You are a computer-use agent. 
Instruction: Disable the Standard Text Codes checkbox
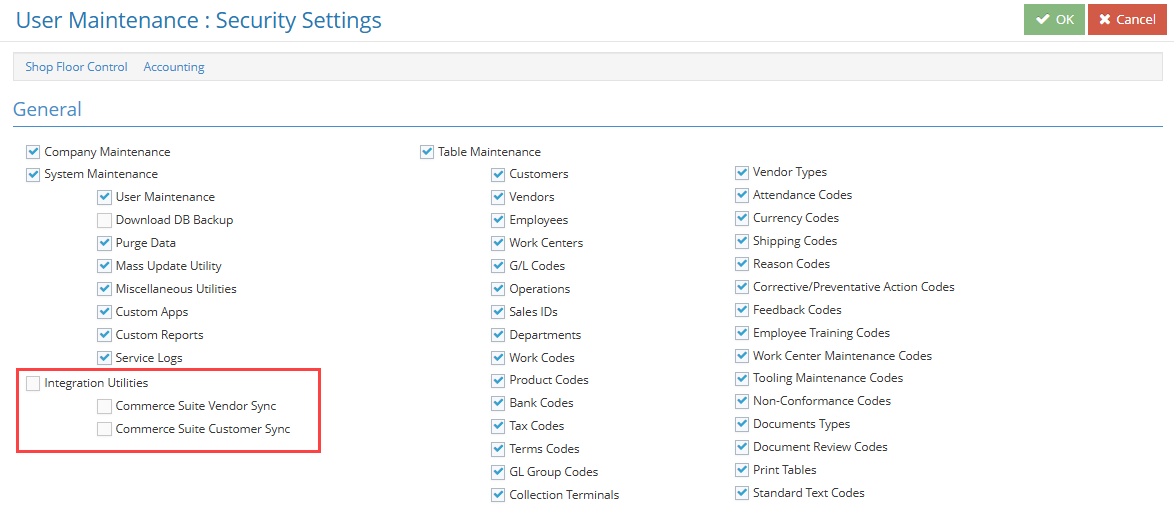tap(742, 493)
